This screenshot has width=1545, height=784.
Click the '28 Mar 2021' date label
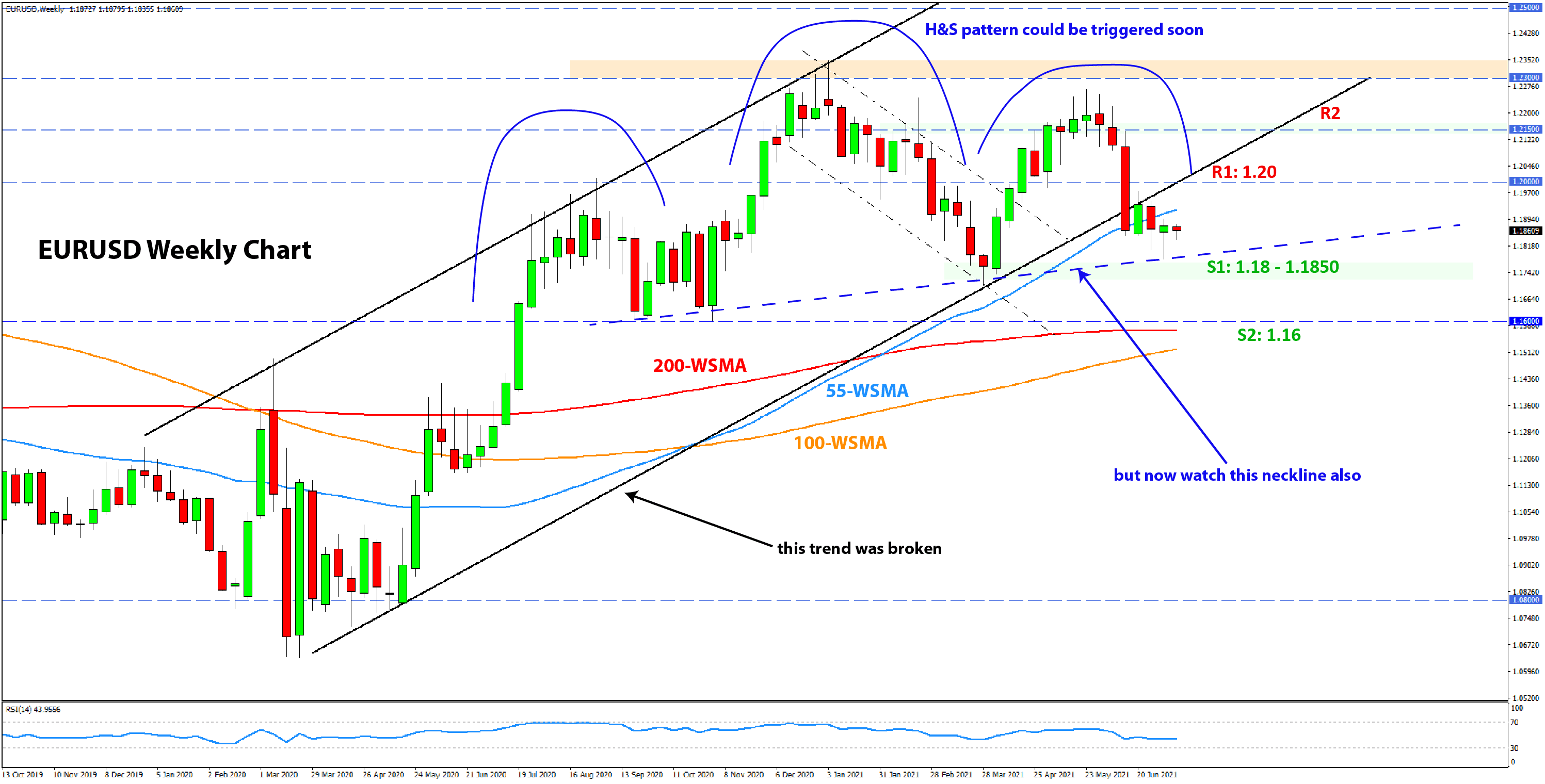tap(1002, 774)
